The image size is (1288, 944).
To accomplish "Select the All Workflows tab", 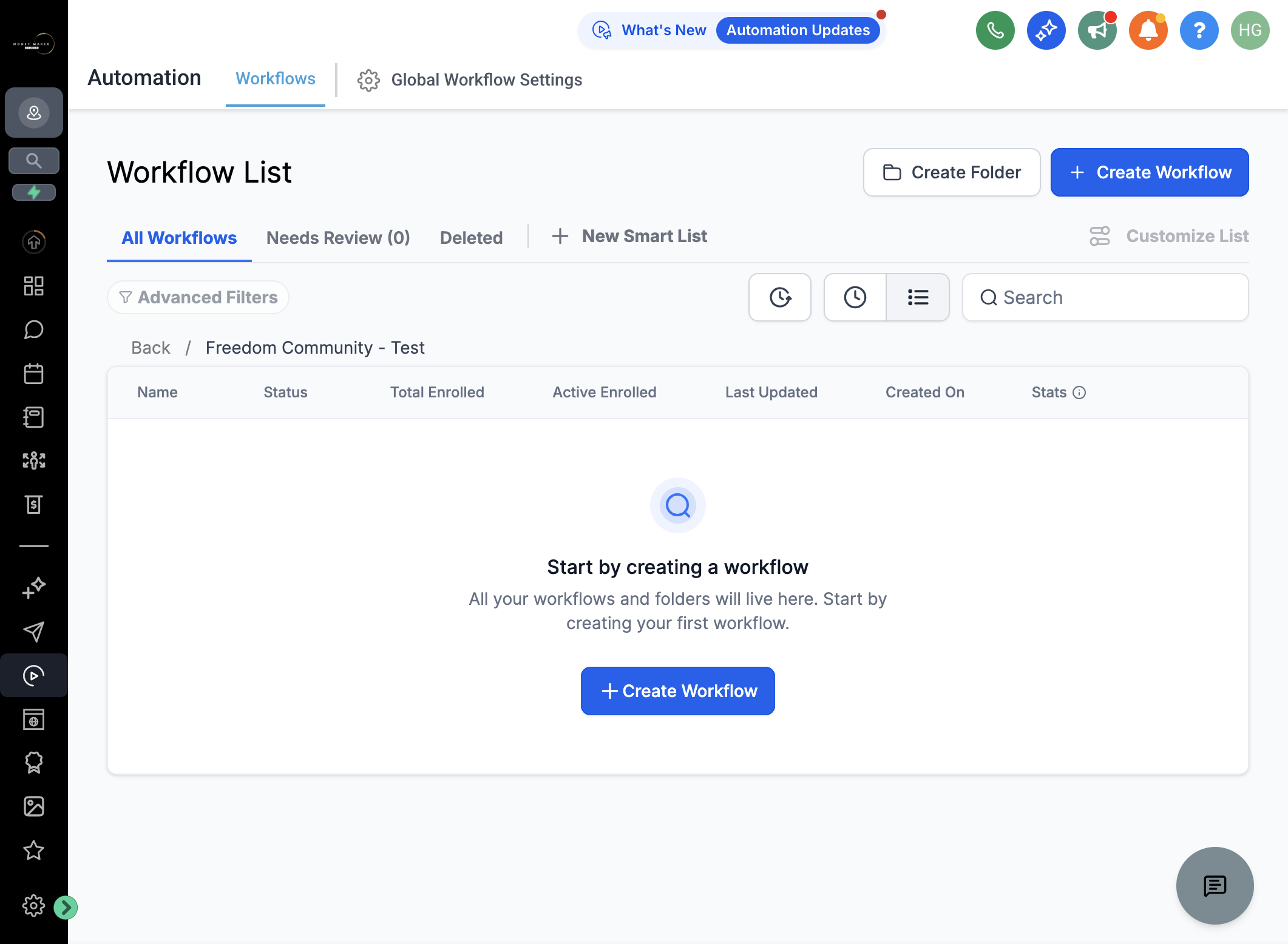I will [x=179, y=238].
